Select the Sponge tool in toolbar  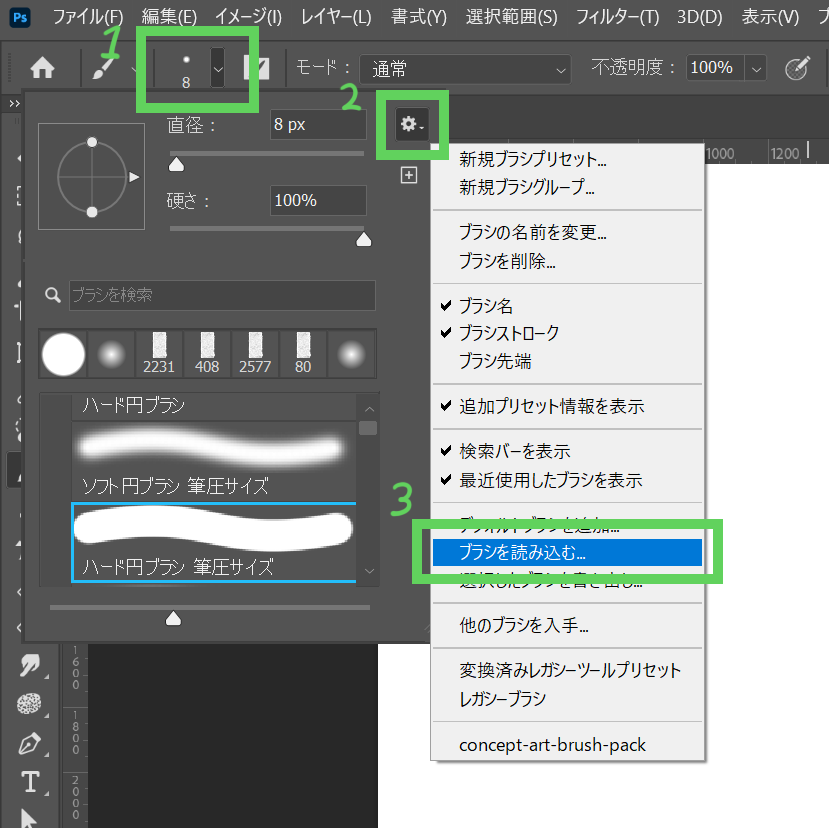click(29, 704)
